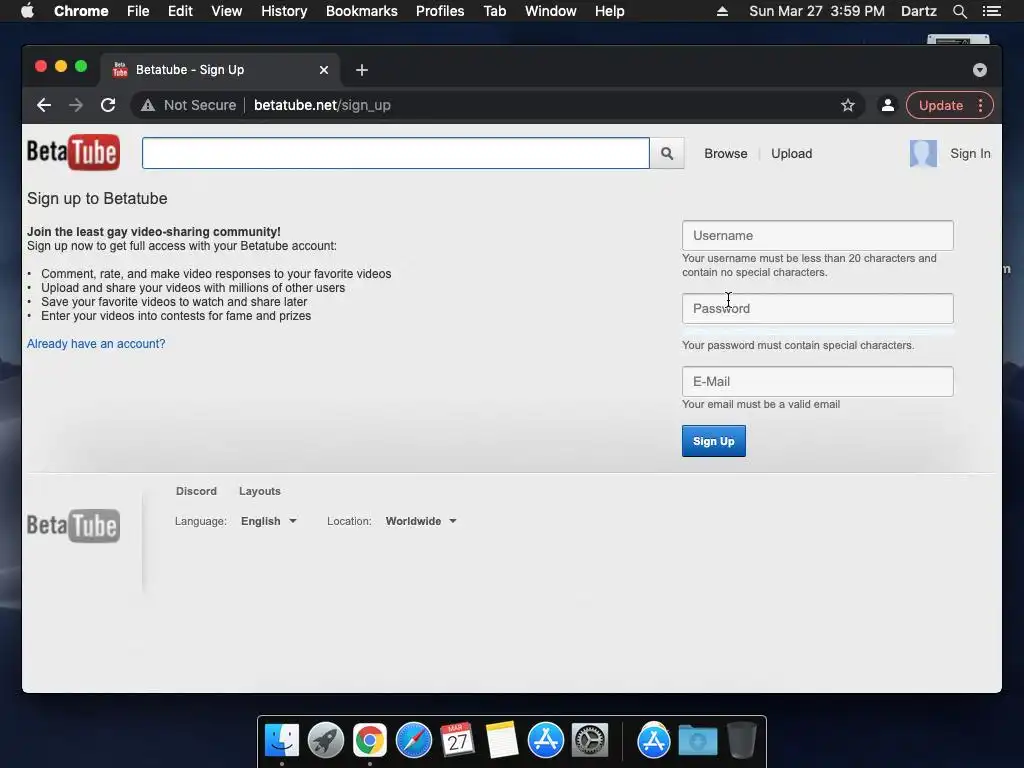The image size is (1024, 768).
Task: Click the Upload link
Action: point(792,153)
